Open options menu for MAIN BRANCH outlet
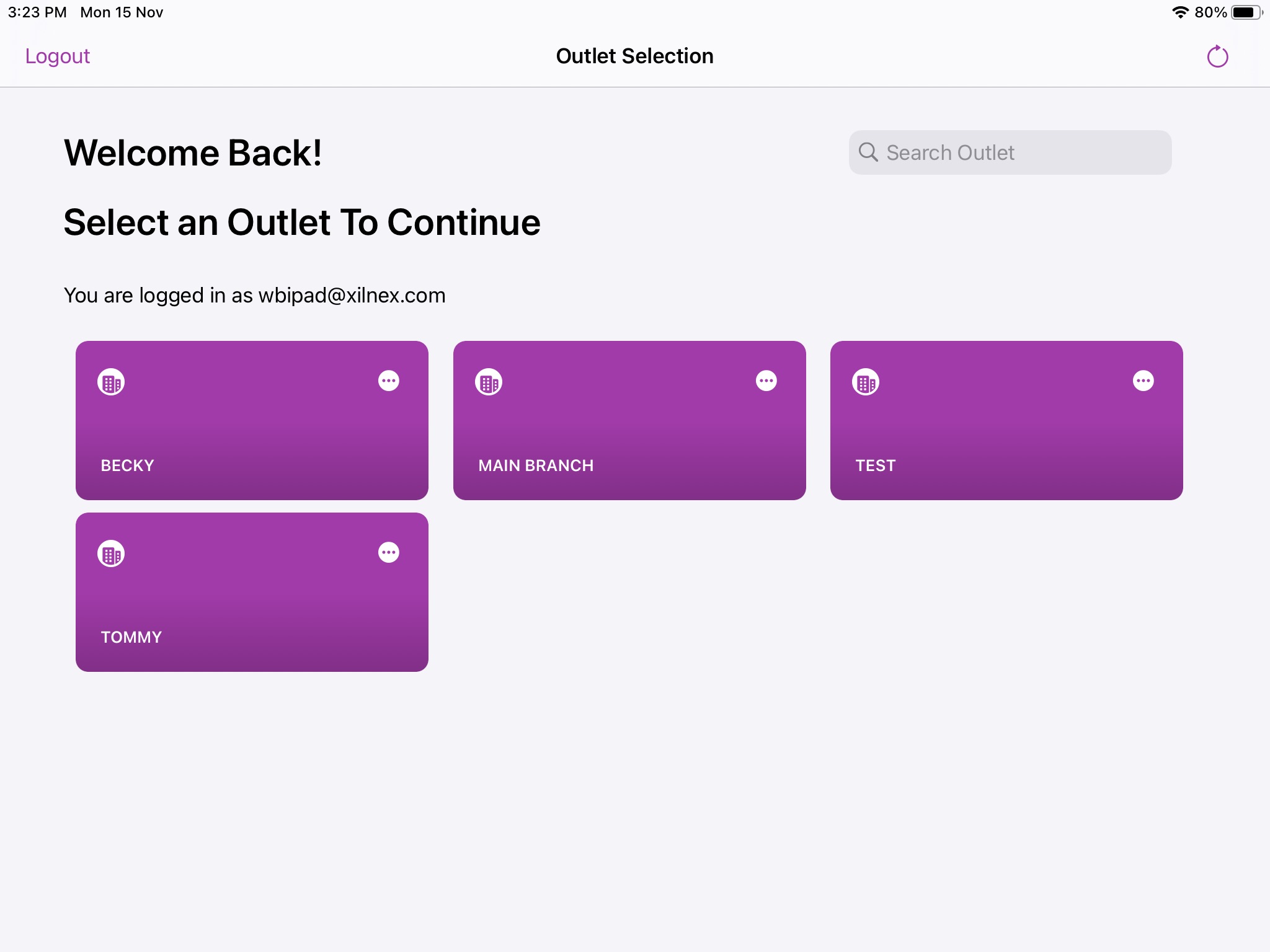1270x952 pixels. click(x=765, y=380)
